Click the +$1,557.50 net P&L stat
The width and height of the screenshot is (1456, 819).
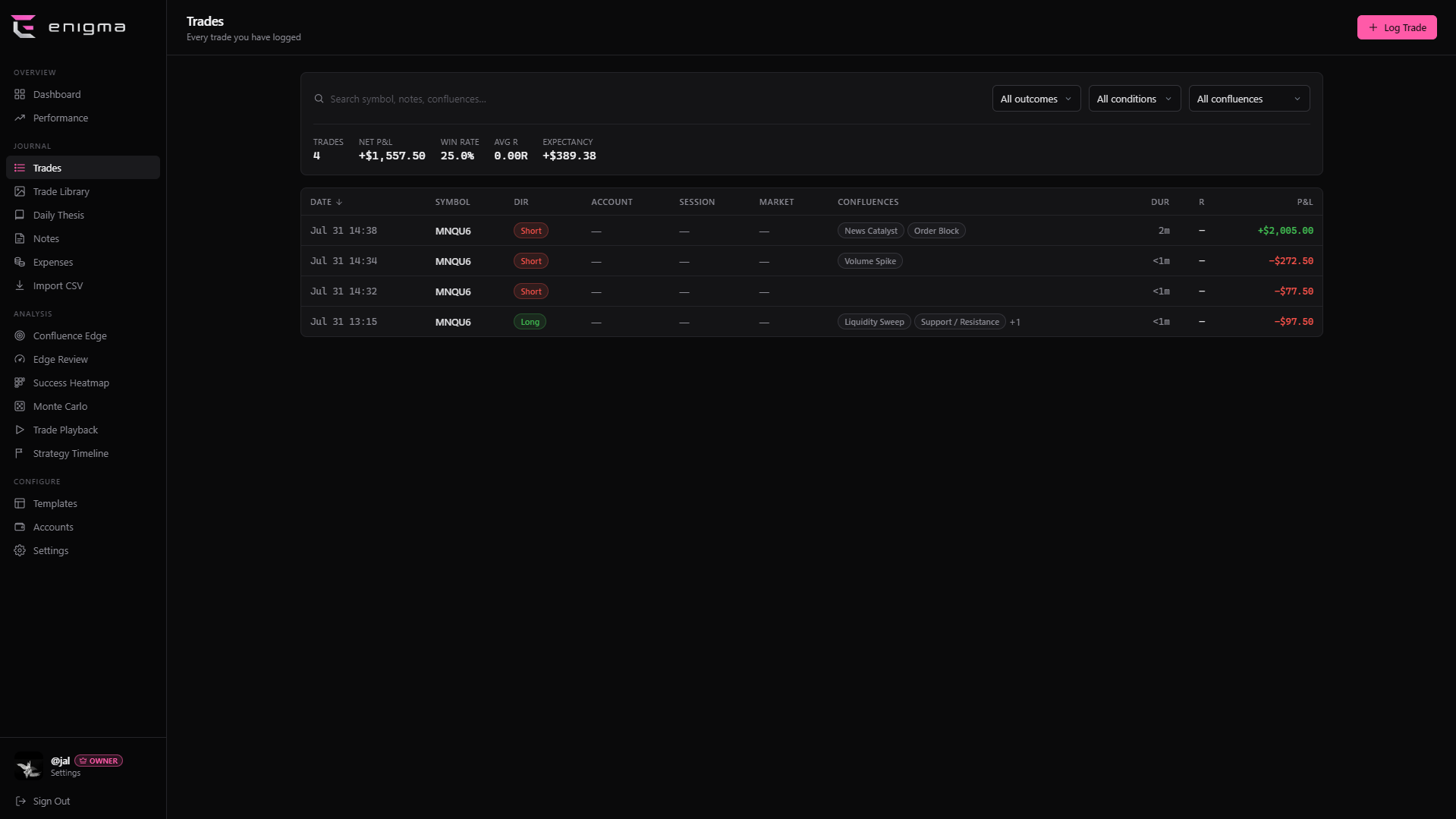[x=392, y=156]
